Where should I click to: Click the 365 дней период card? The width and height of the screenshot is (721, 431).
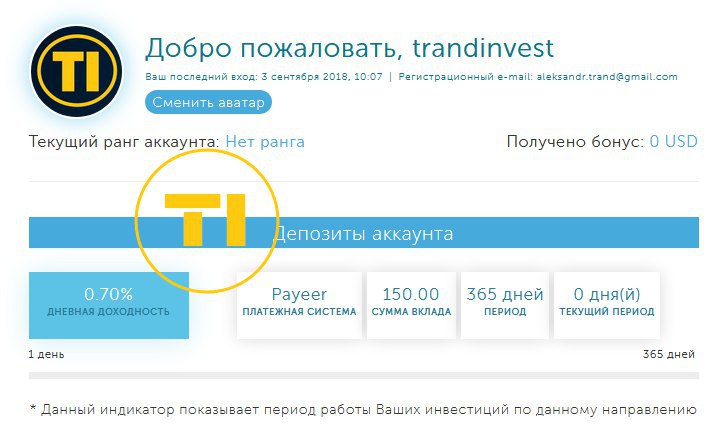pyautogui.click(x=505, y=305)
